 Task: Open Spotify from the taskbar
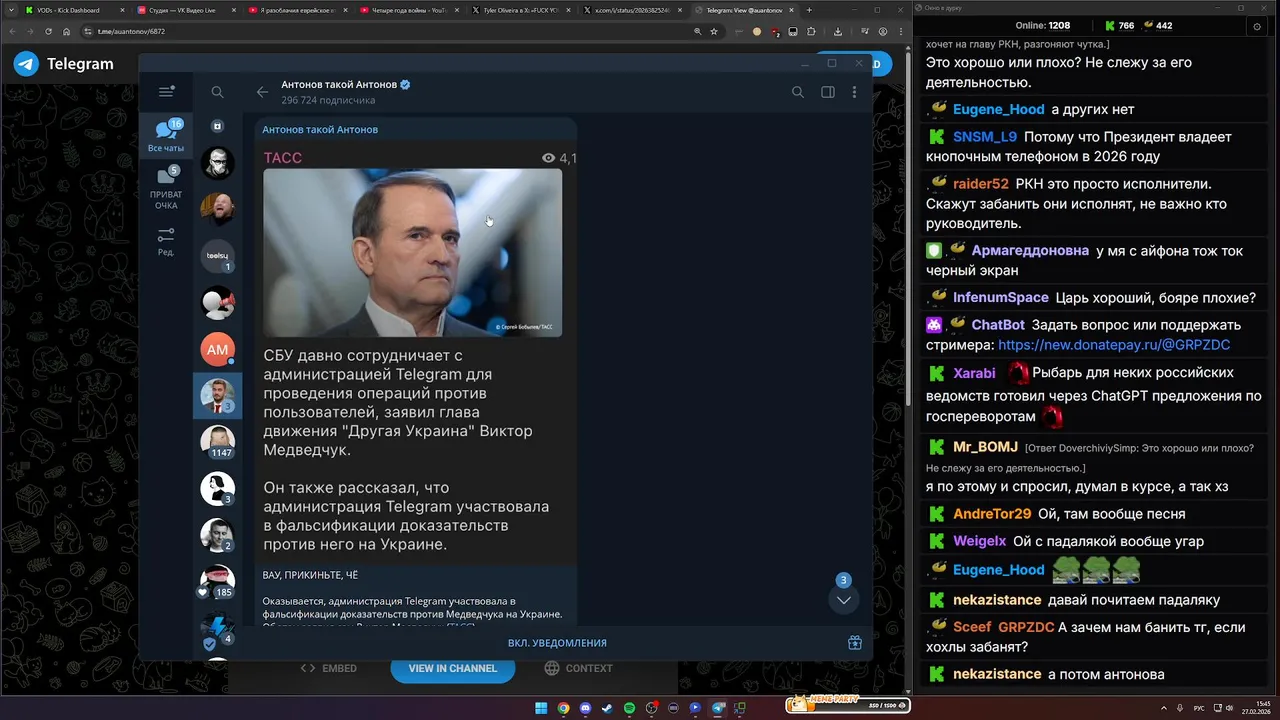(629, 708)
